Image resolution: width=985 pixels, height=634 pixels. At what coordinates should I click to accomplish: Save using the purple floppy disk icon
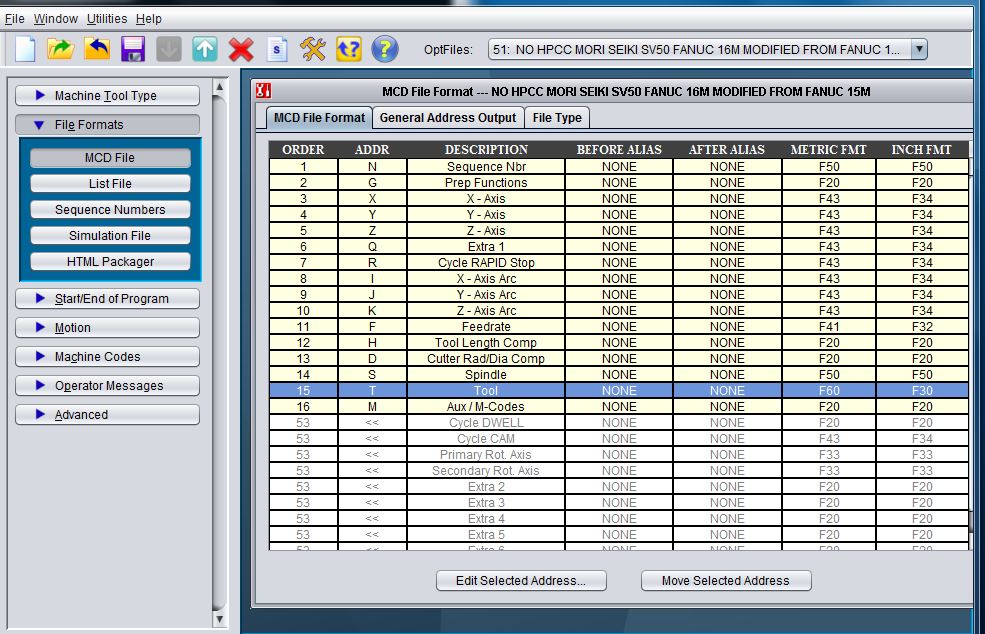pos(133,49)
